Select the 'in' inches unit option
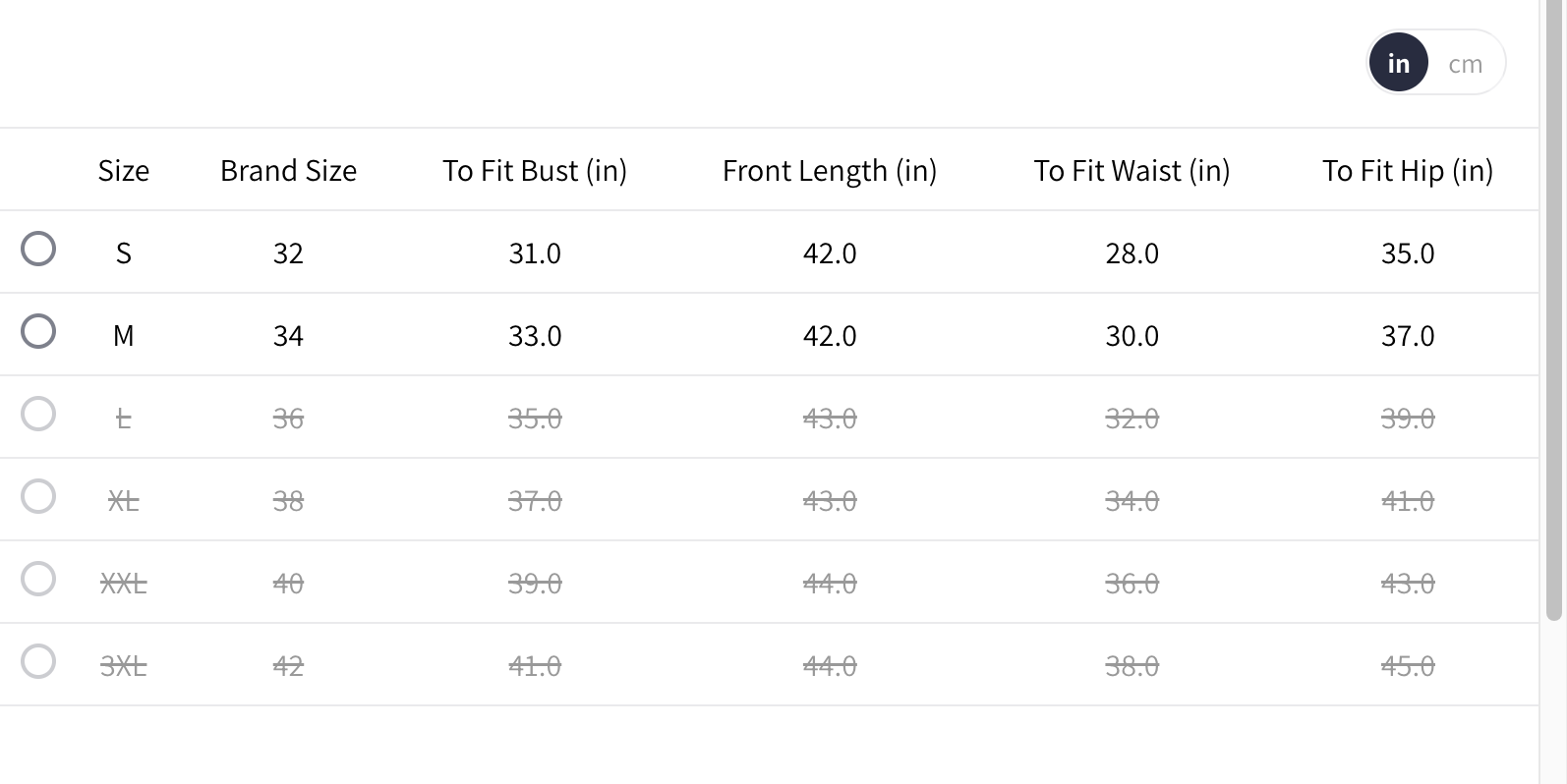 point(1398,64)
